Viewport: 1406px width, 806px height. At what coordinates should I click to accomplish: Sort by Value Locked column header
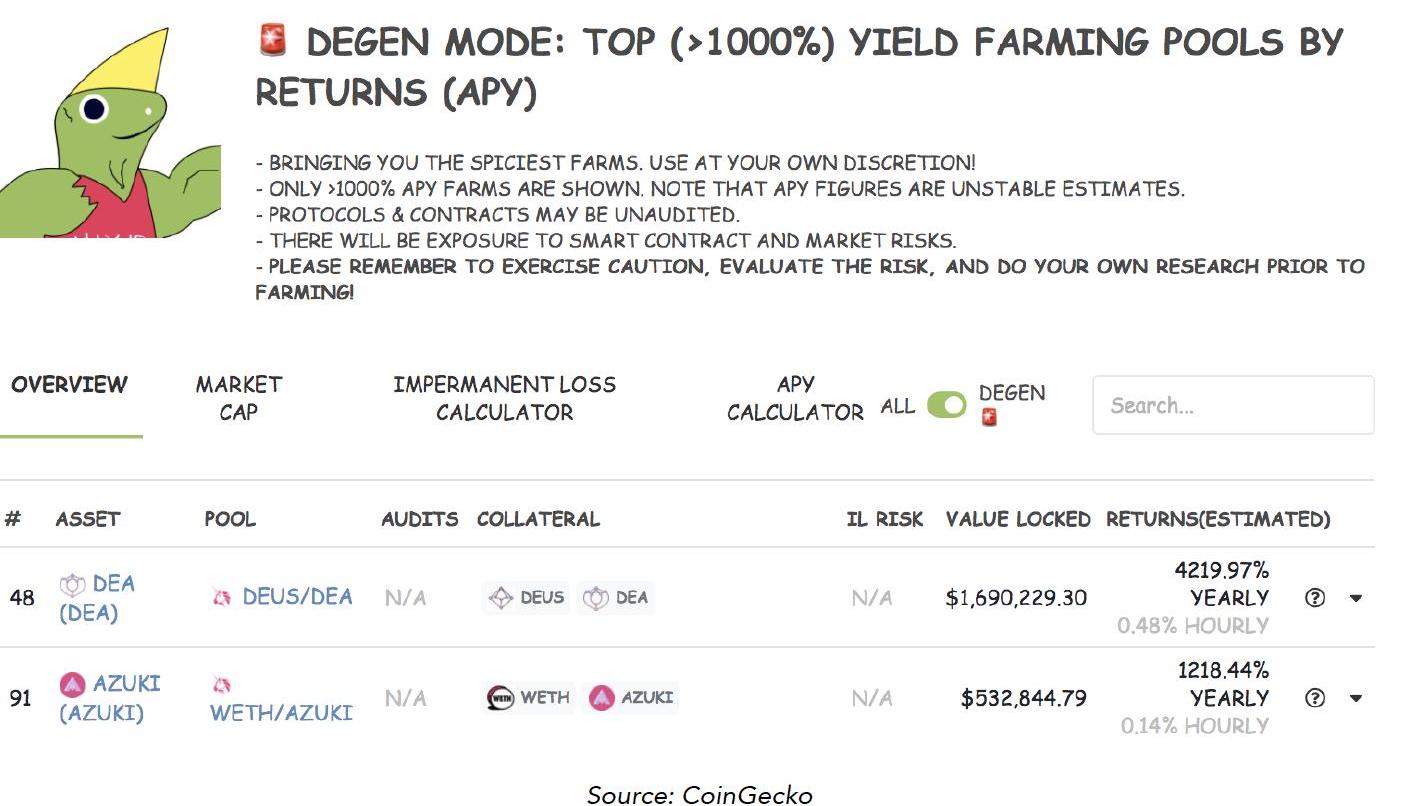point(1017,519)
